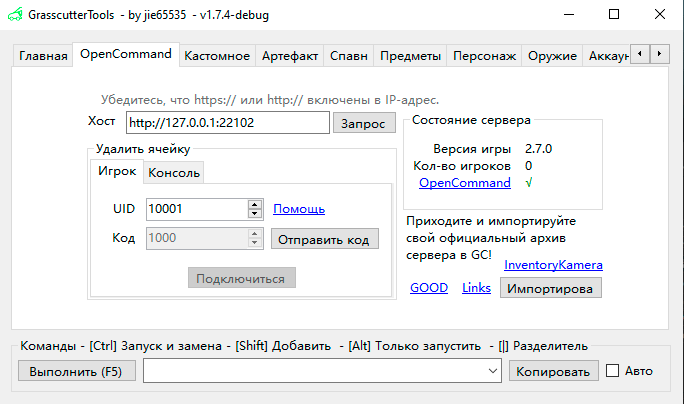The image size is (684, 404).
Task: Increase the UID value with up arrow
Action: [x=256, y=204]
